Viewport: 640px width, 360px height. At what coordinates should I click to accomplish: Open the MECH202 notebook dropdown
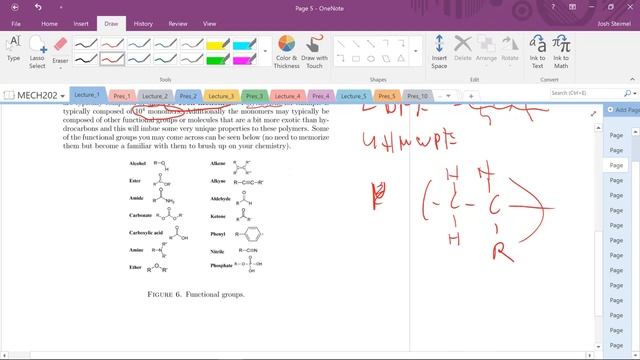click(x=62, y=96)
